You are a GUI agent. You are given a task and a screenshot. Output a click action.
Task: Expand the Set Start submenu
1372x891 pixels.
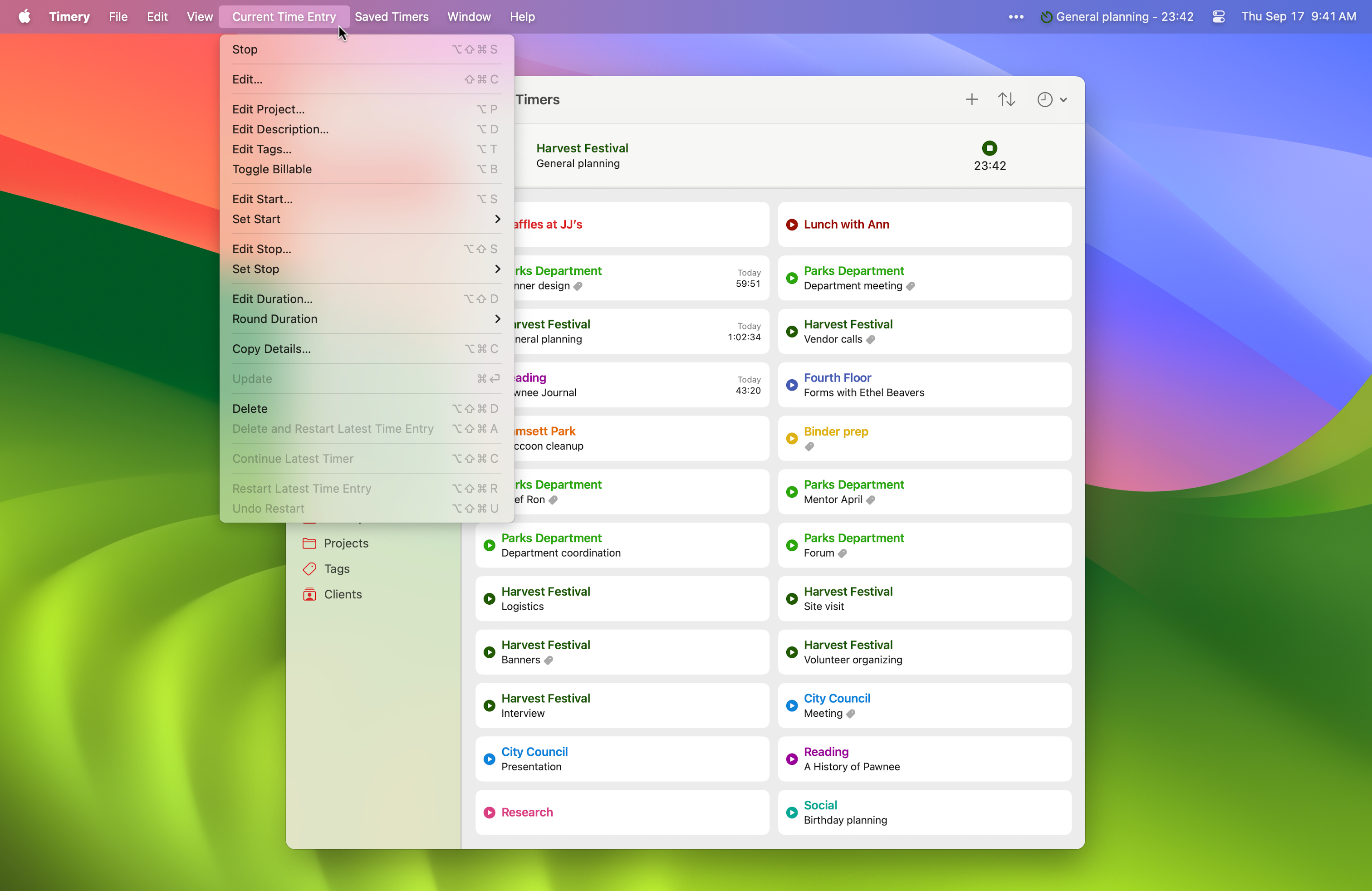pos(367,219)
